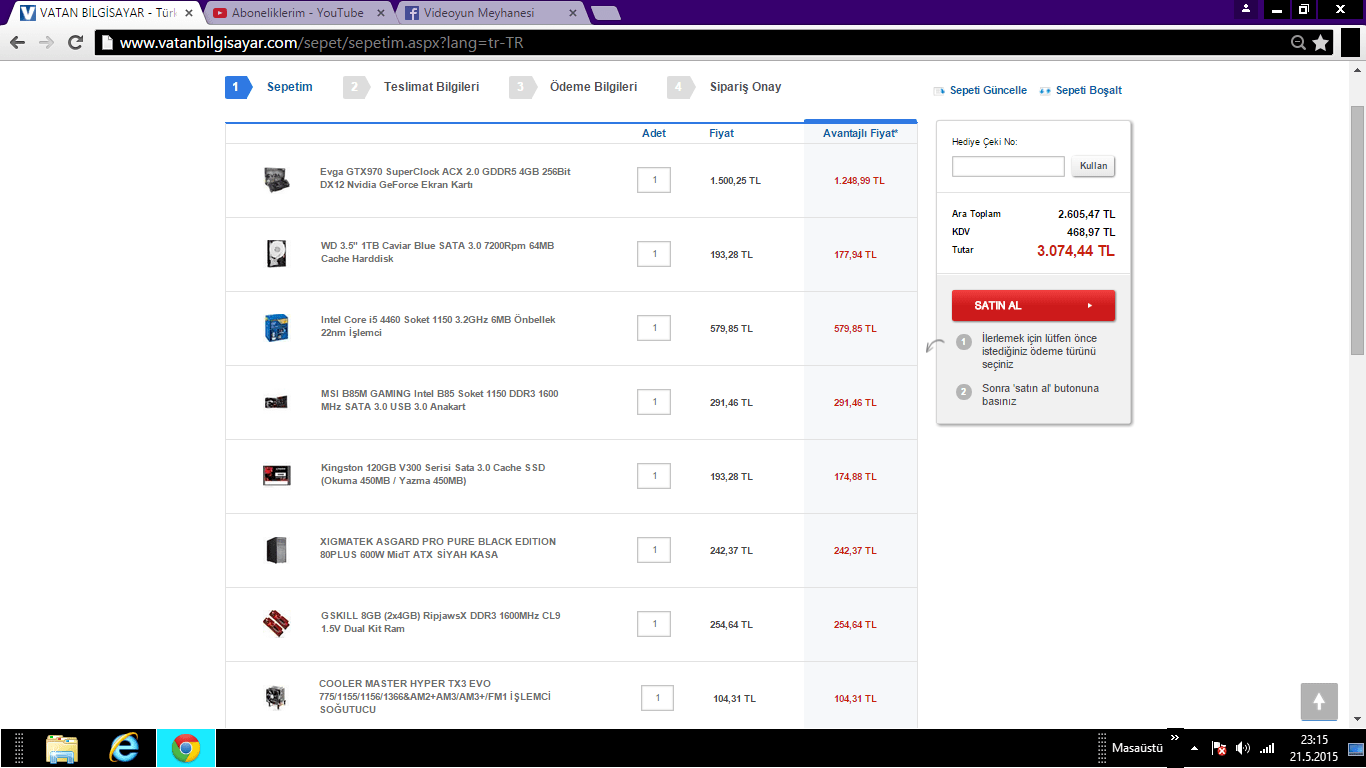Click the quantity field for WD Caviar Blue

(654, 254)
